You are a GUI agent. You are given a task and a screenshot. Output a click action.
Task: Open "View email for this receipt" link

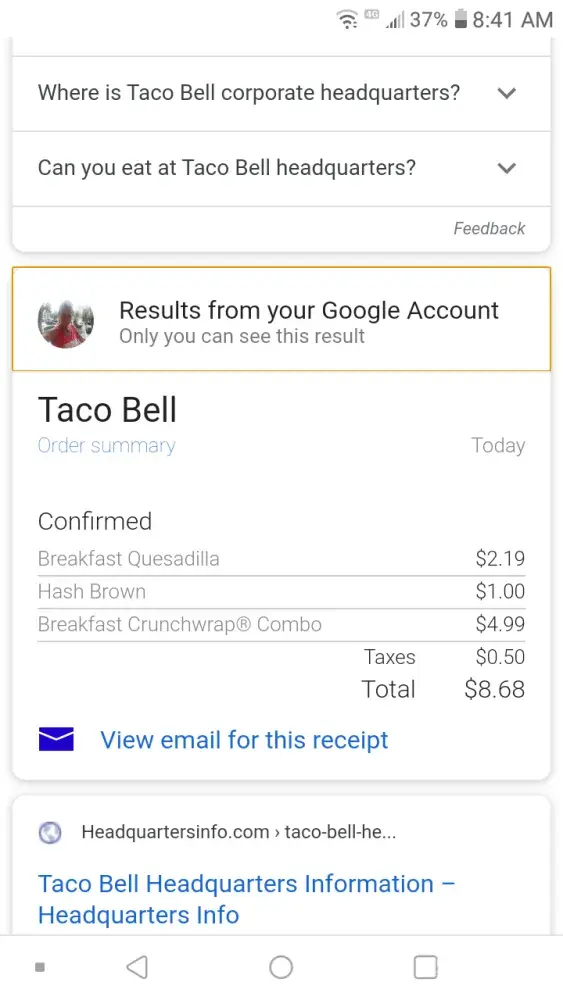coord(244,740)
